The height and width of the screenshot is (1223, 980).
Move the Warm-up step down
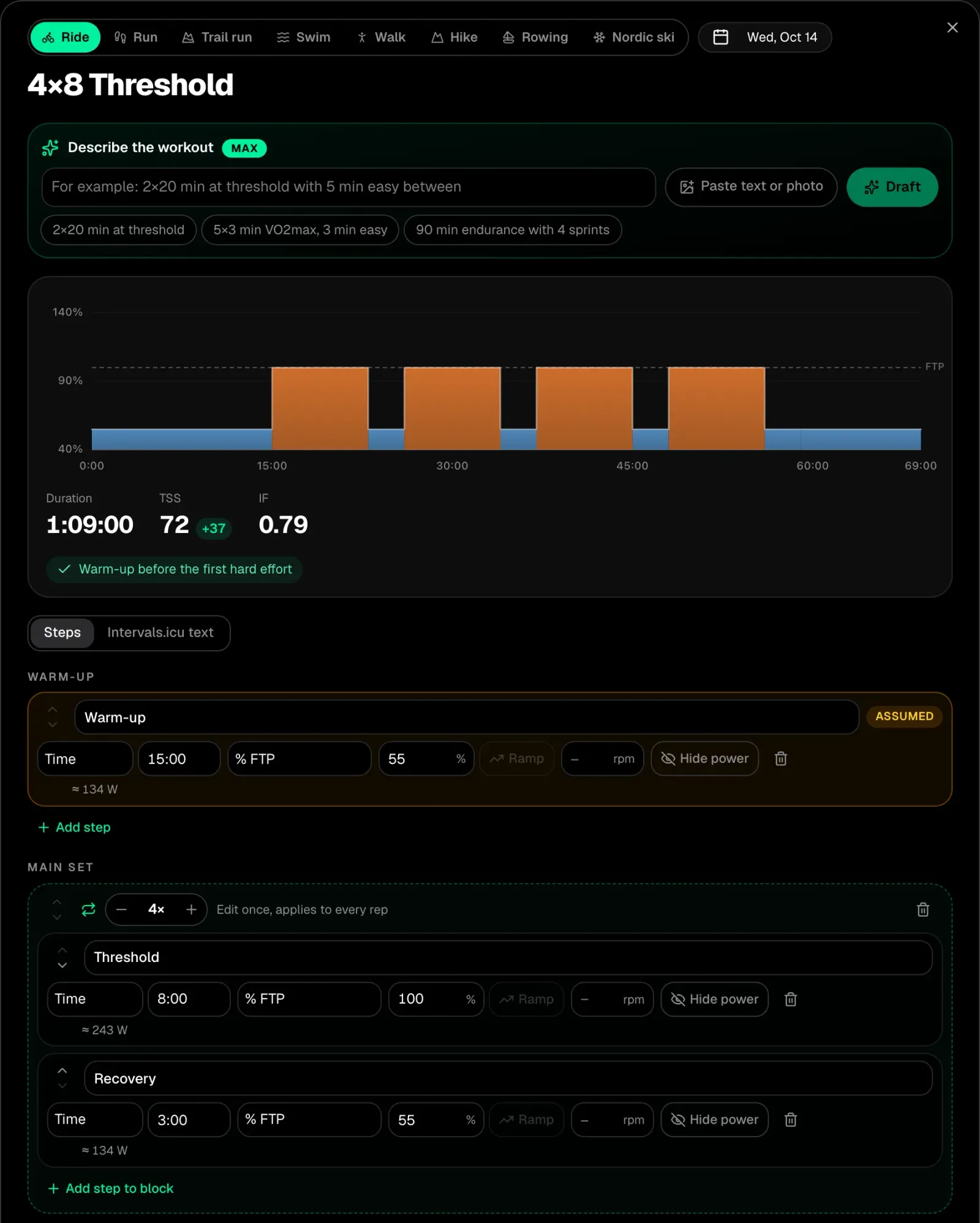[x=53, y=724]
